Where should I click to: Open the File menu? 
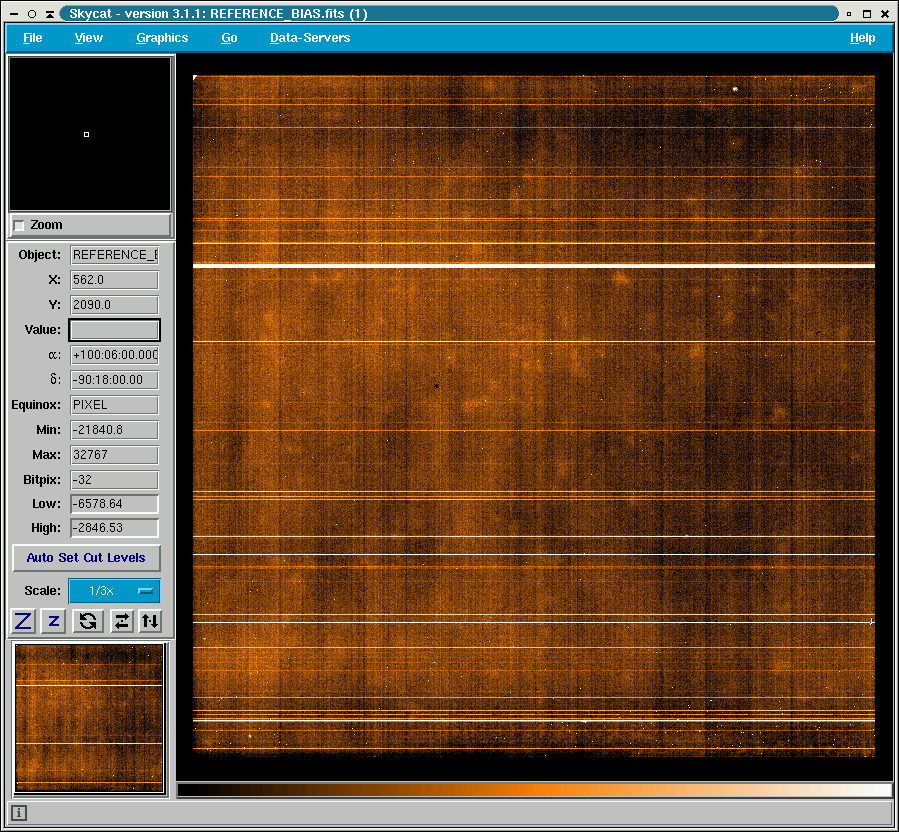click(x=32, y=38)
